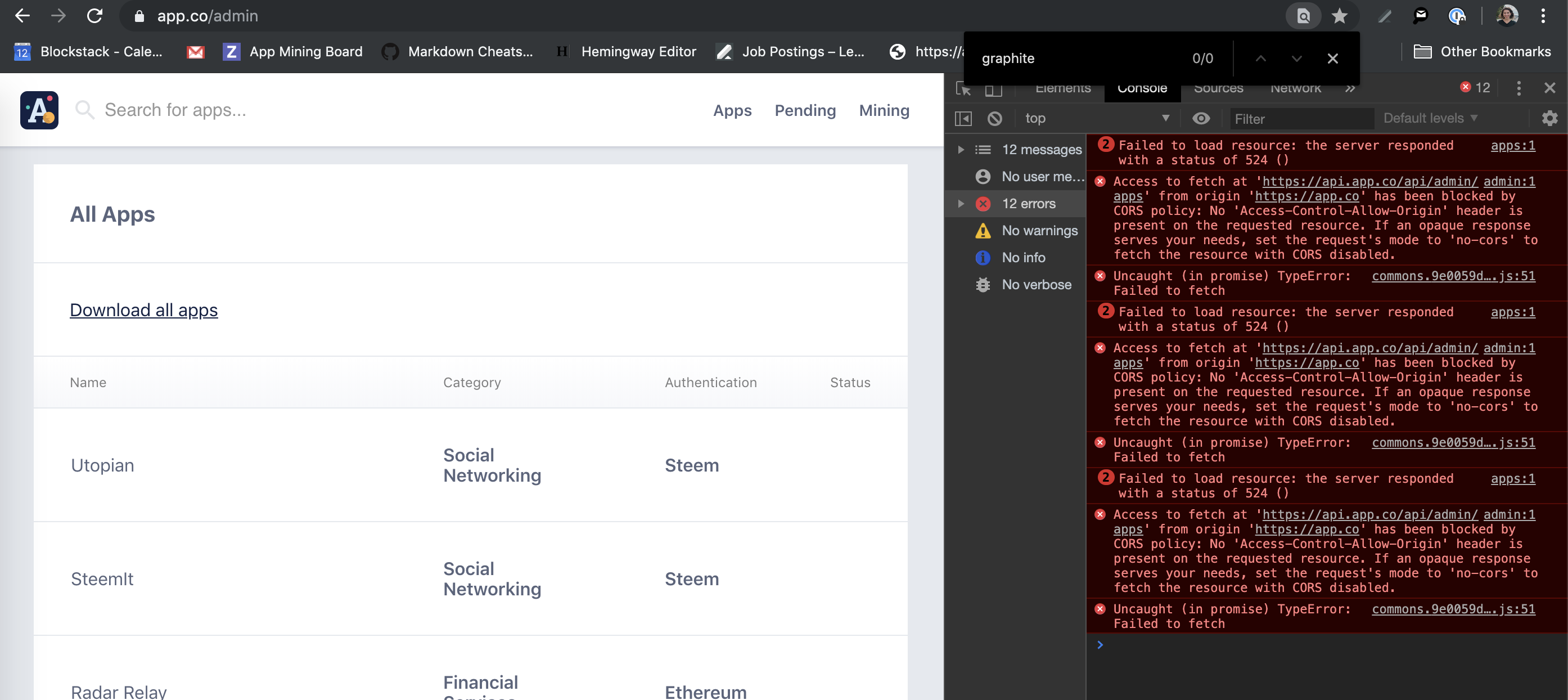Switch to the Elements panel
This screenshot has width=1568, height=700.
[1063, 88]
